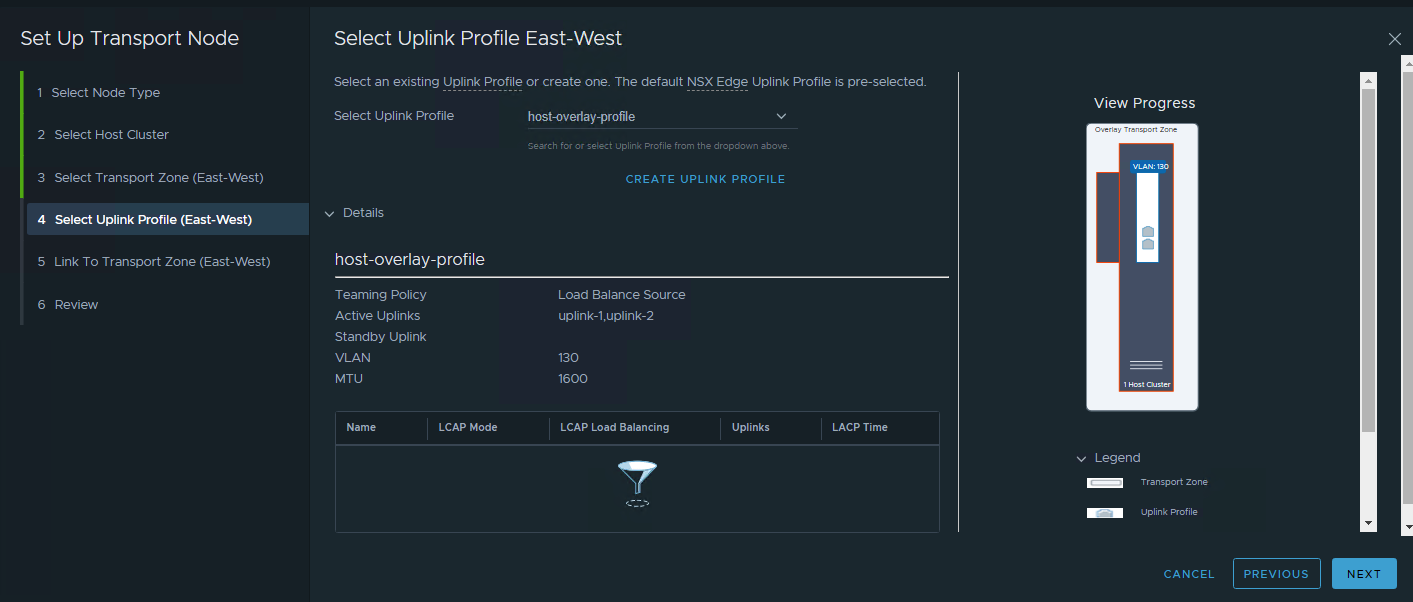The image size is (1413, 602).
Task: Click the uplink icons in progress diagram
Action: pos(1148,238)
